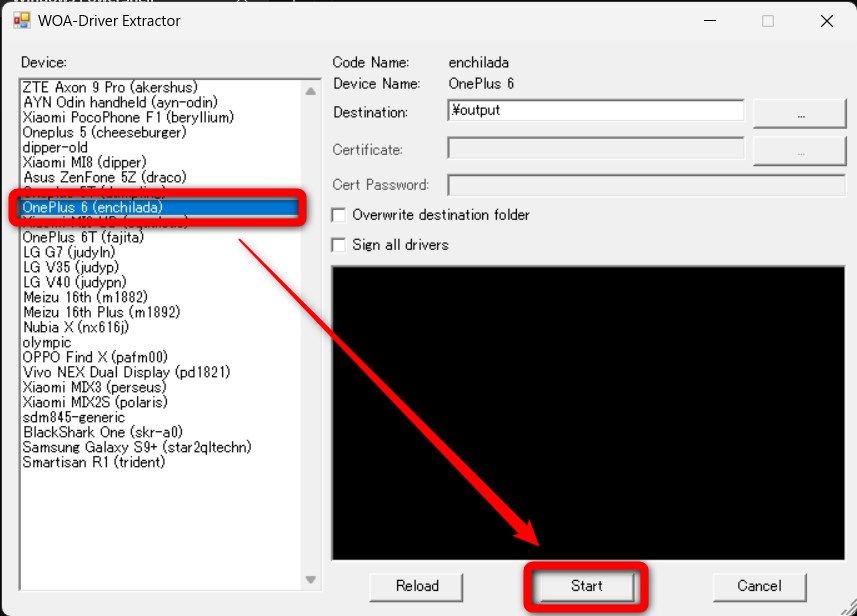The image size is (857, 616).
Task: Select Vivo NEX Dual Display (pd1821)
Action: [x=126, y=373]
